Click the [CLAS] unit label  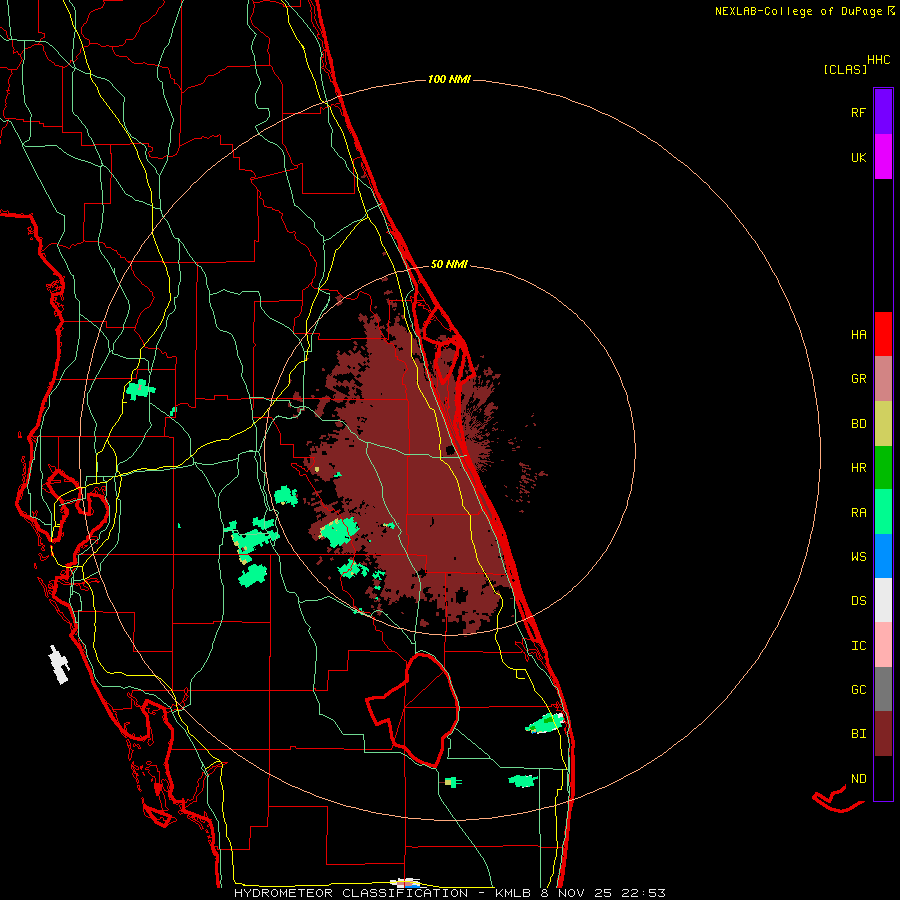pyautogui.click(x=845, y=70)
